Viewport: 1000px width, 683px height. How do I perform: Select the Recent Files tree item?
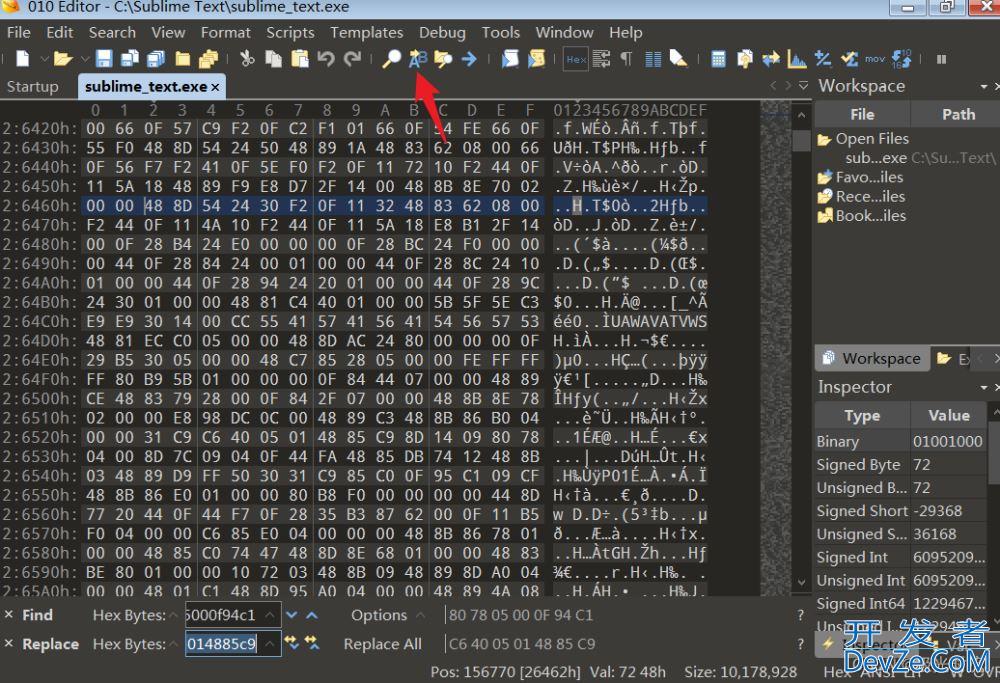(x=871, y=196)
